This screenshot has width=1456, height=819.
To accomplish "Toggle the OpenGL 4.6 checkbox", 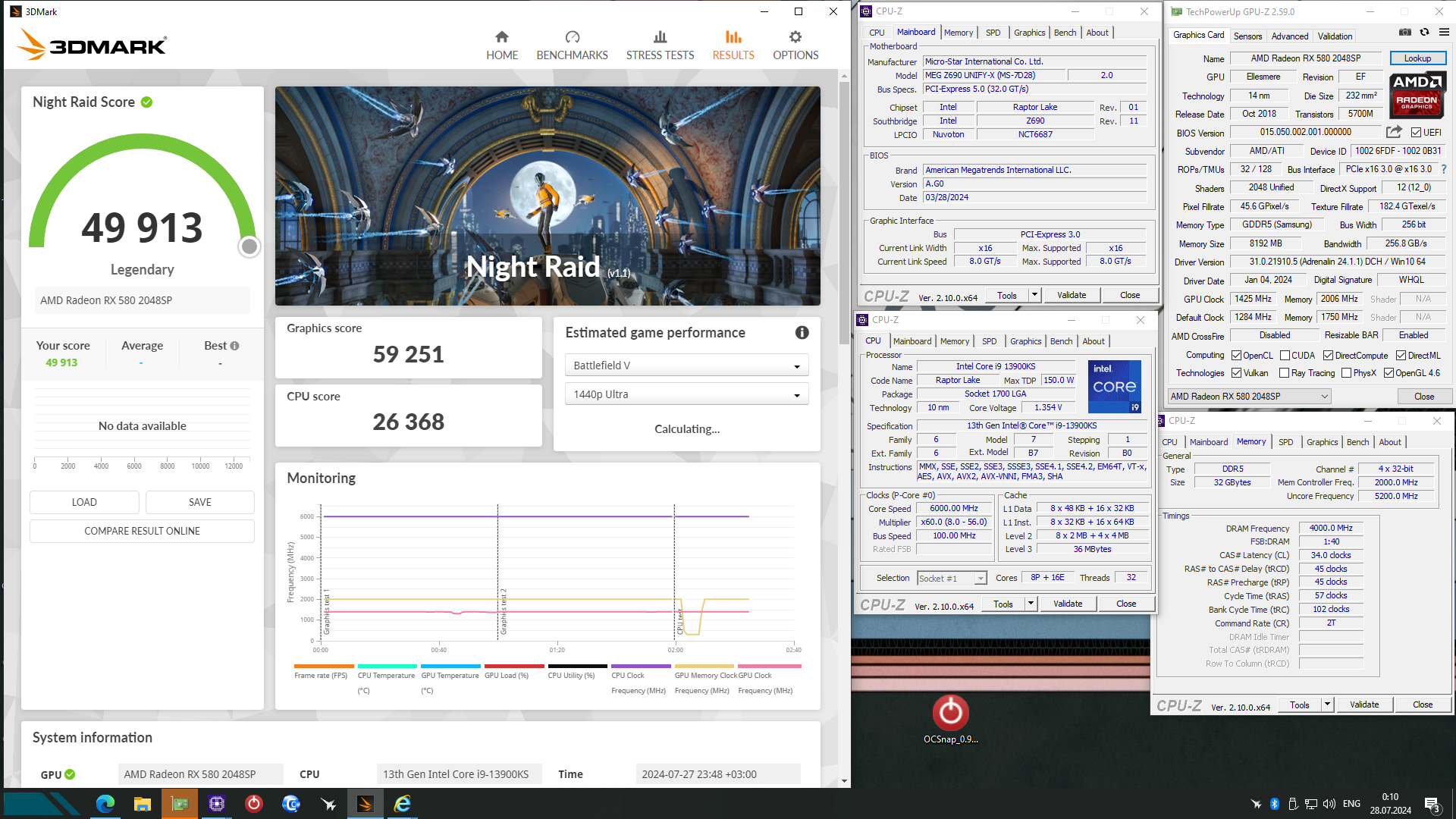I will click(1389, 373).
